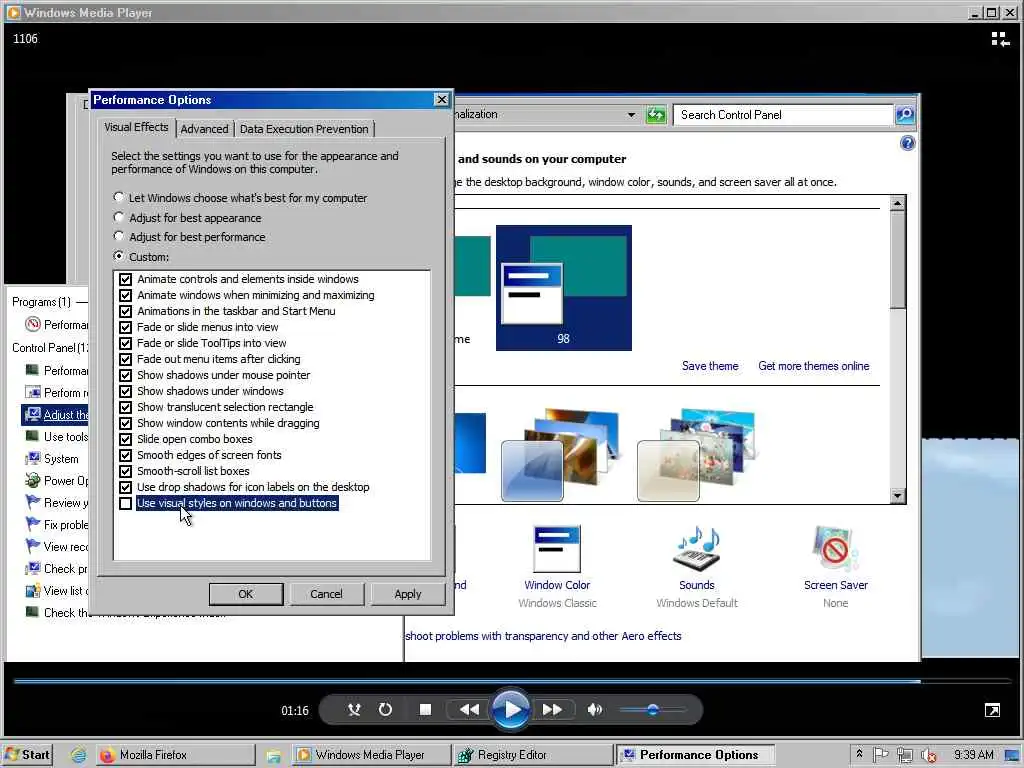
Task: Switch to Registry Editor taskbar button
Action: pyautogui.click(x=532, y=755)
